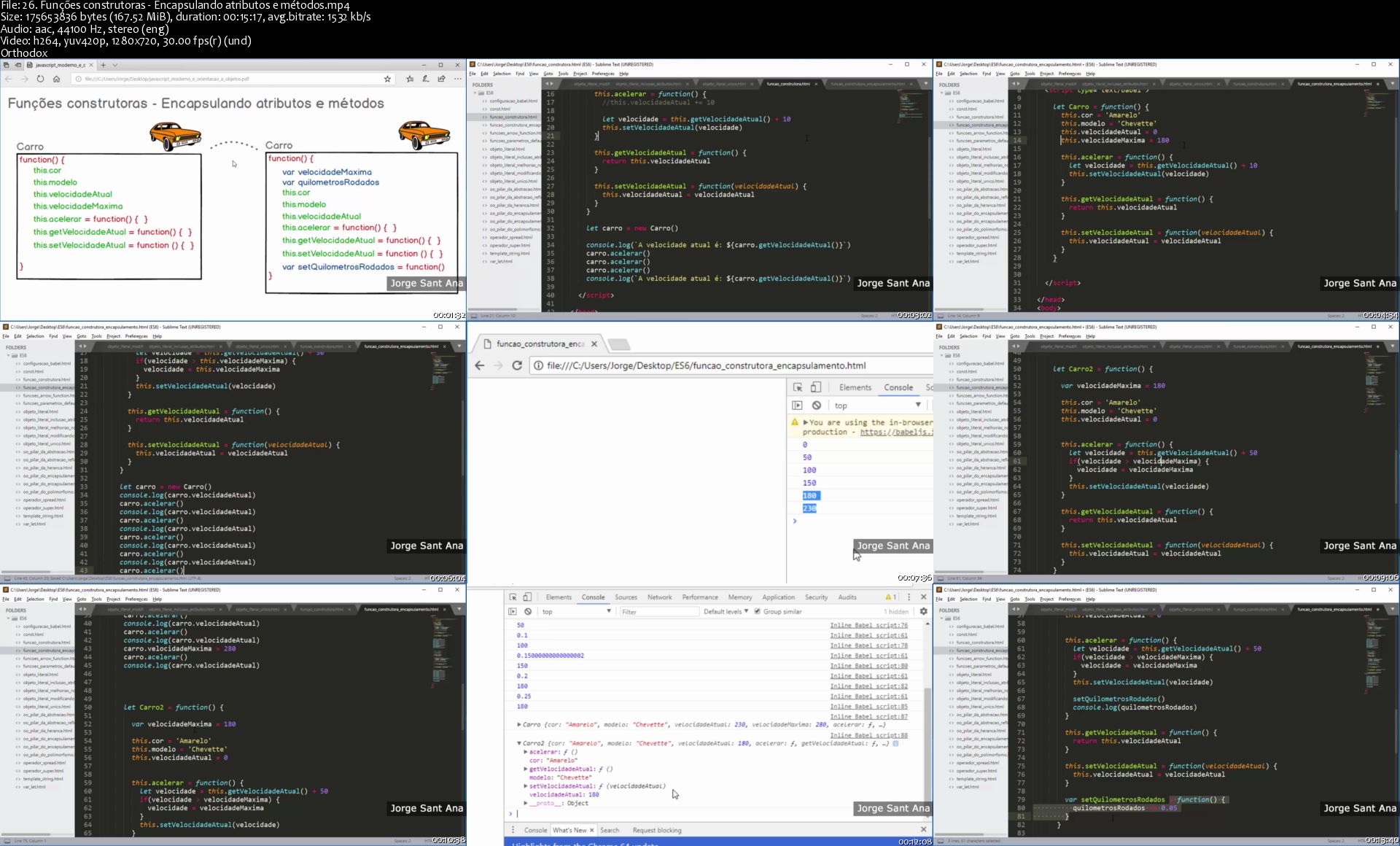Screen dimensions: 1400x846
Task: Open the Default levels dropdown
Action: pos(726,611)
